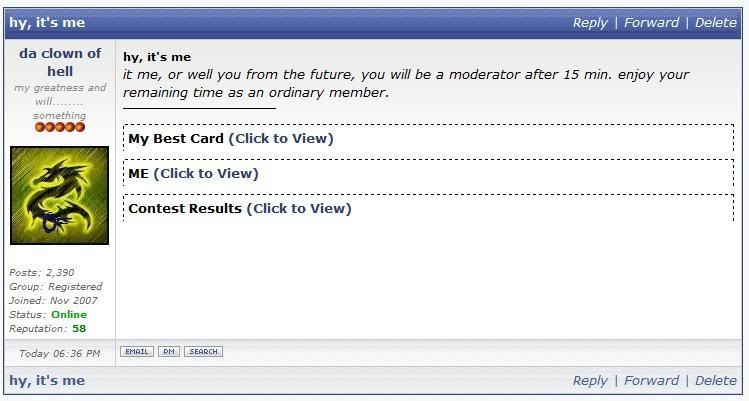The height and width of the screenshot is (401, 749).
Task: Click the message title in the top header
Action: [47, 22]
